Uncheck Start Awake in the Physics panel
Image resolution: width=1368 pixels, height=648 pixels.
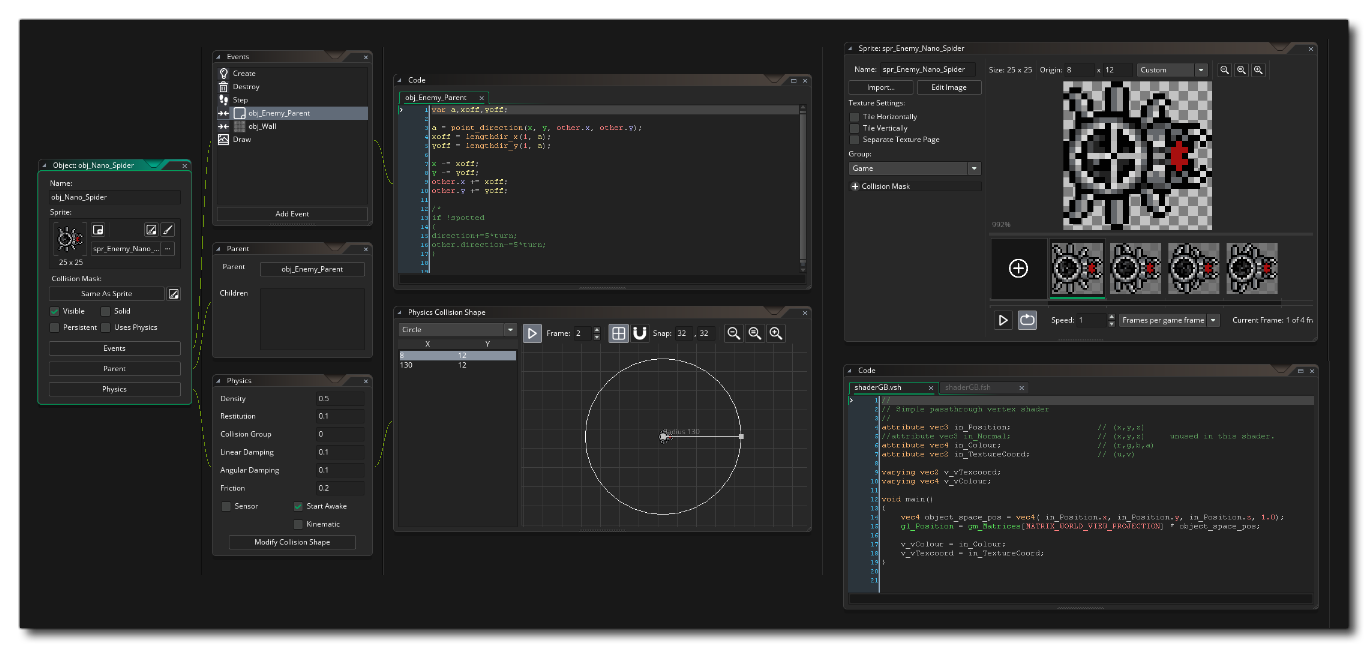[296, 507]
